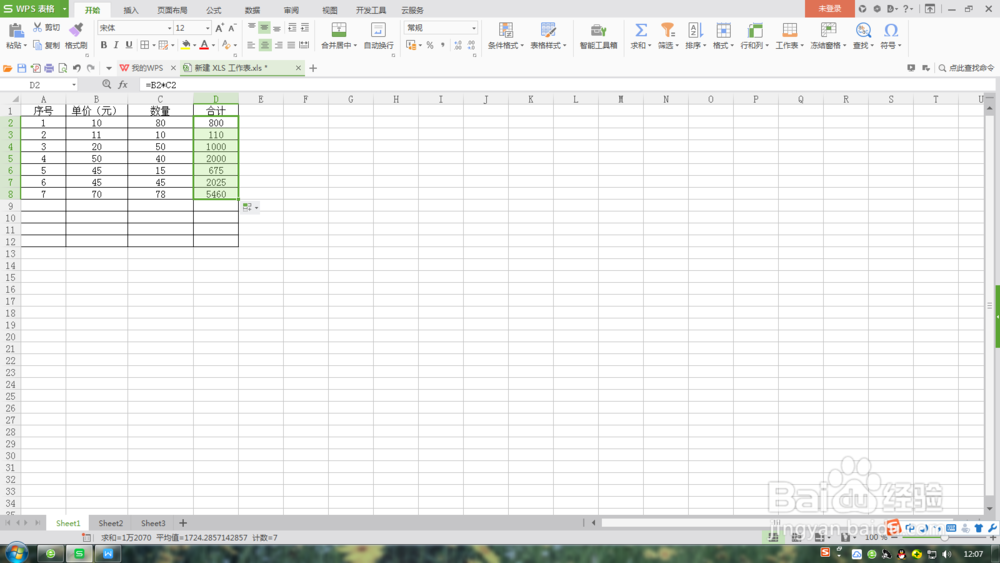Increase font size with the A+ icon
The height and width of the screenshot is (563, 1000).
(219, 28)
